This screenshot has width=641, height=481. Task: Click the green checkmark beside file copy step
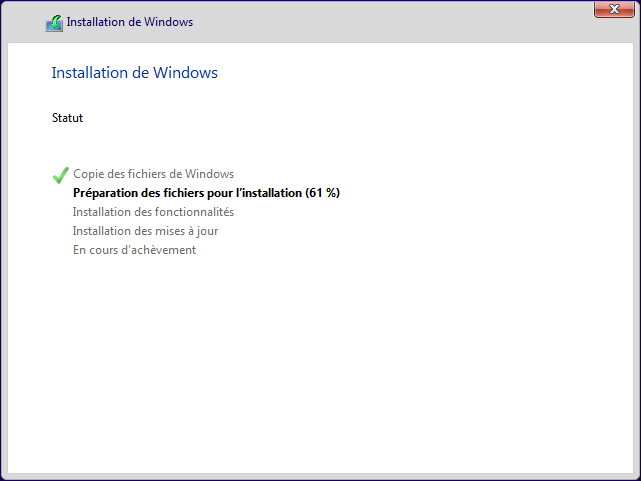[60, 175]
